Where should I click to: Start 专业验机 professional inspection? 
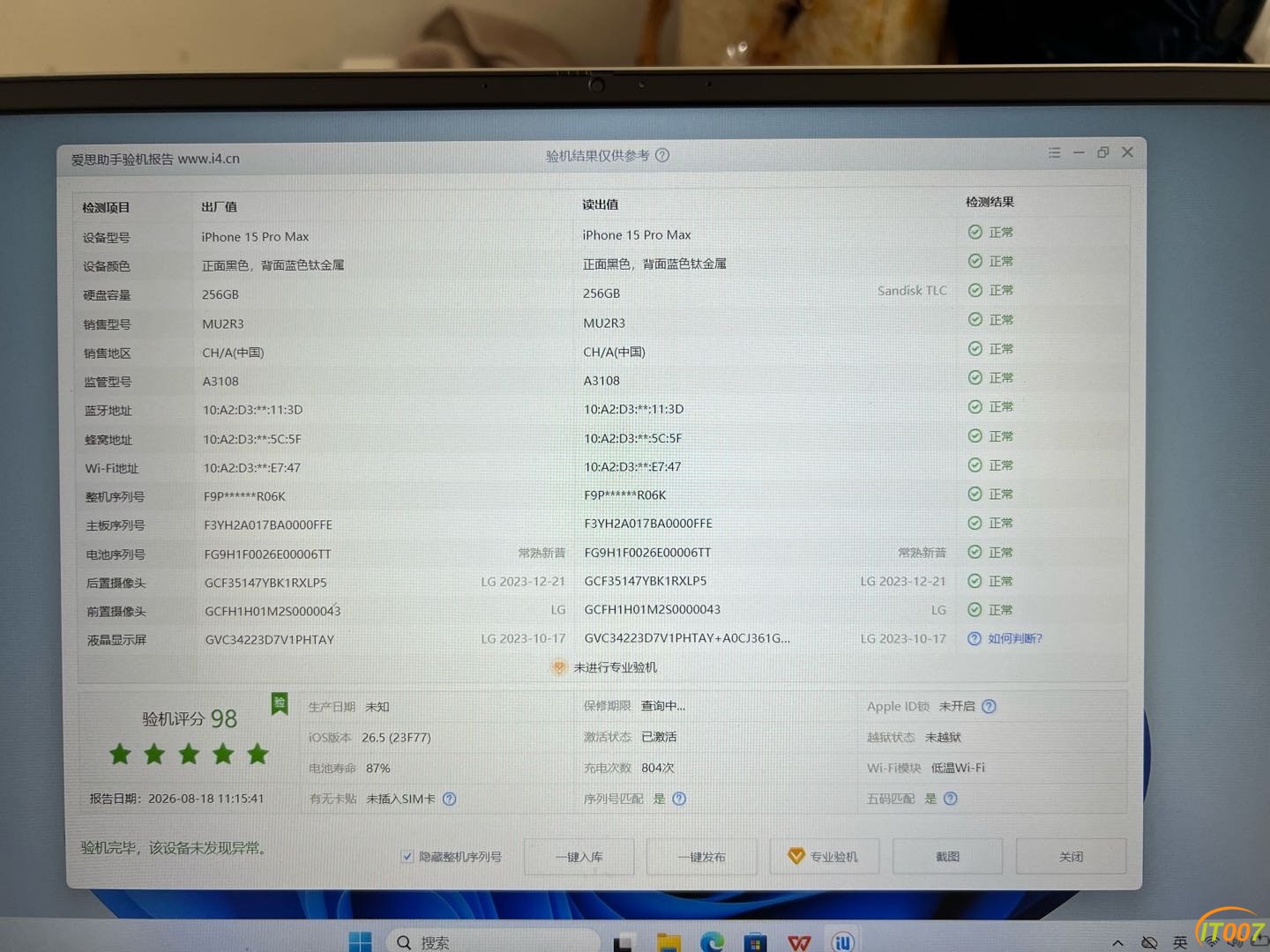(825, 857)
